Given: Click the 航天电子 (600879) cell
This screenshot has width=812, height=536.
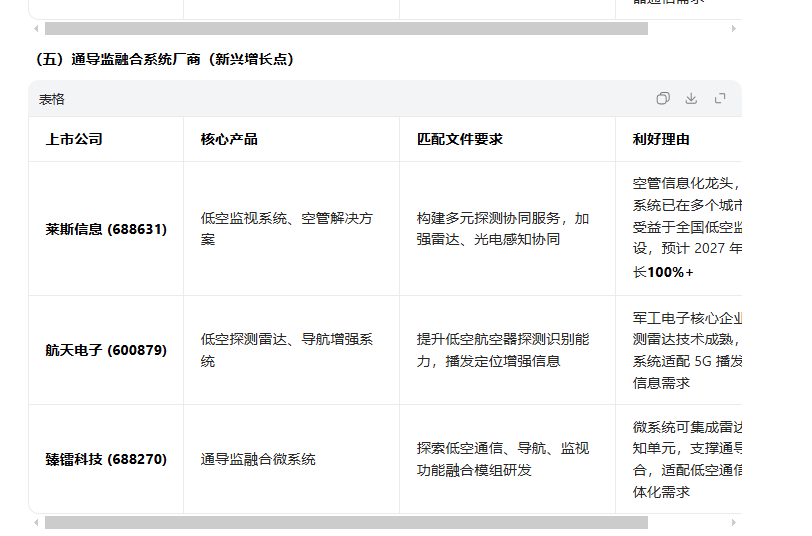Looking at the screenshot, I should (106, 350).
